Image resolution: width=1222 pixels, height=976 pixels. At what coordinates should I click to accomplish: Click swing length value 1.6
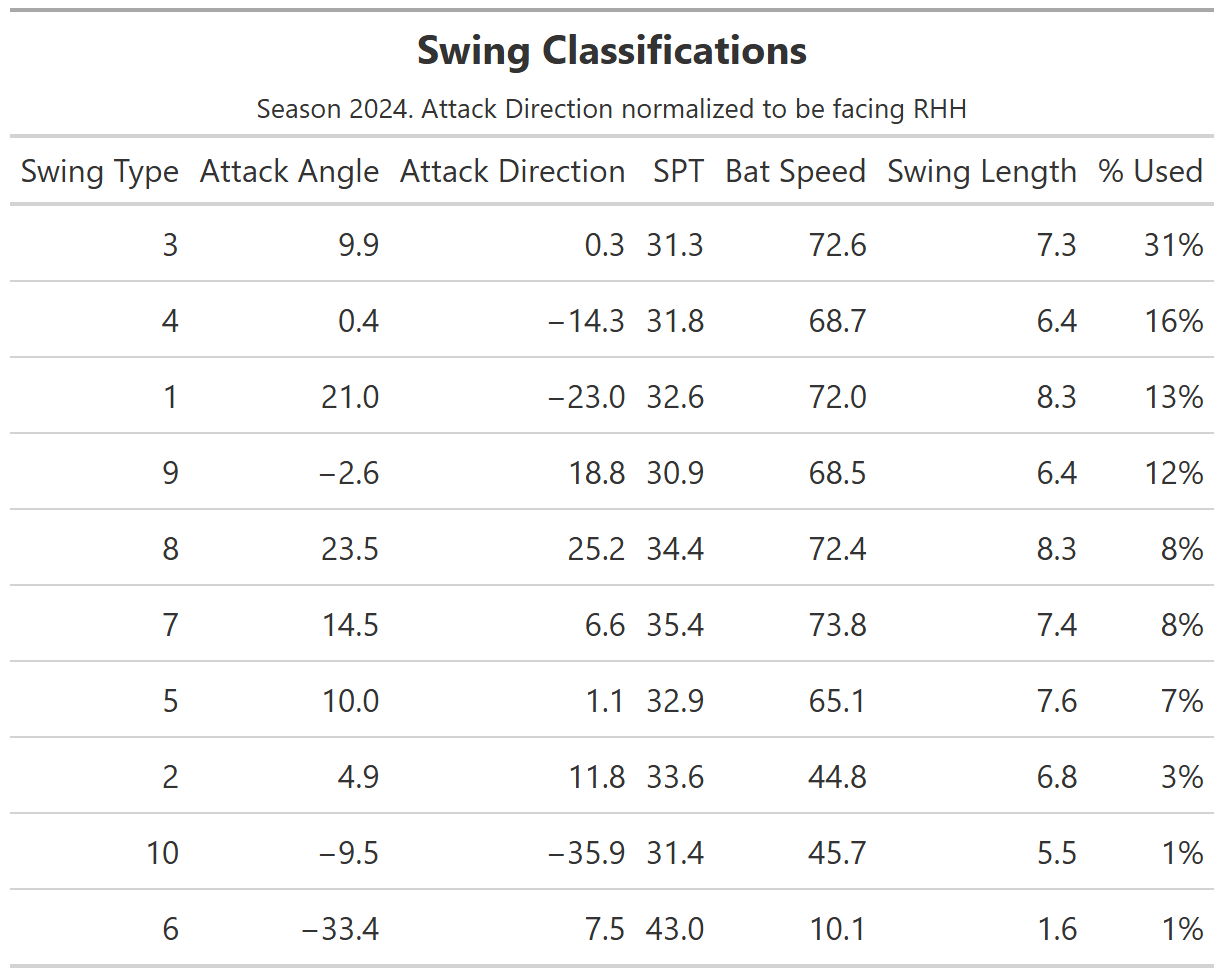click(1057, 929)
